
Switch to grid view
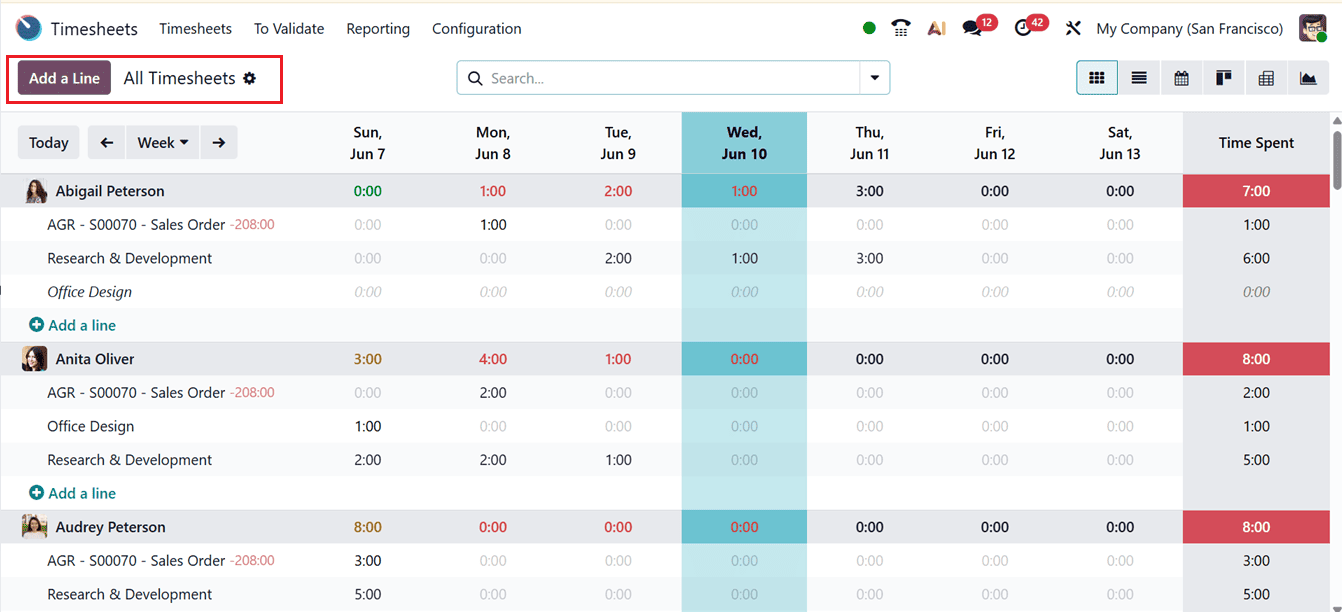coord(1097,78)
